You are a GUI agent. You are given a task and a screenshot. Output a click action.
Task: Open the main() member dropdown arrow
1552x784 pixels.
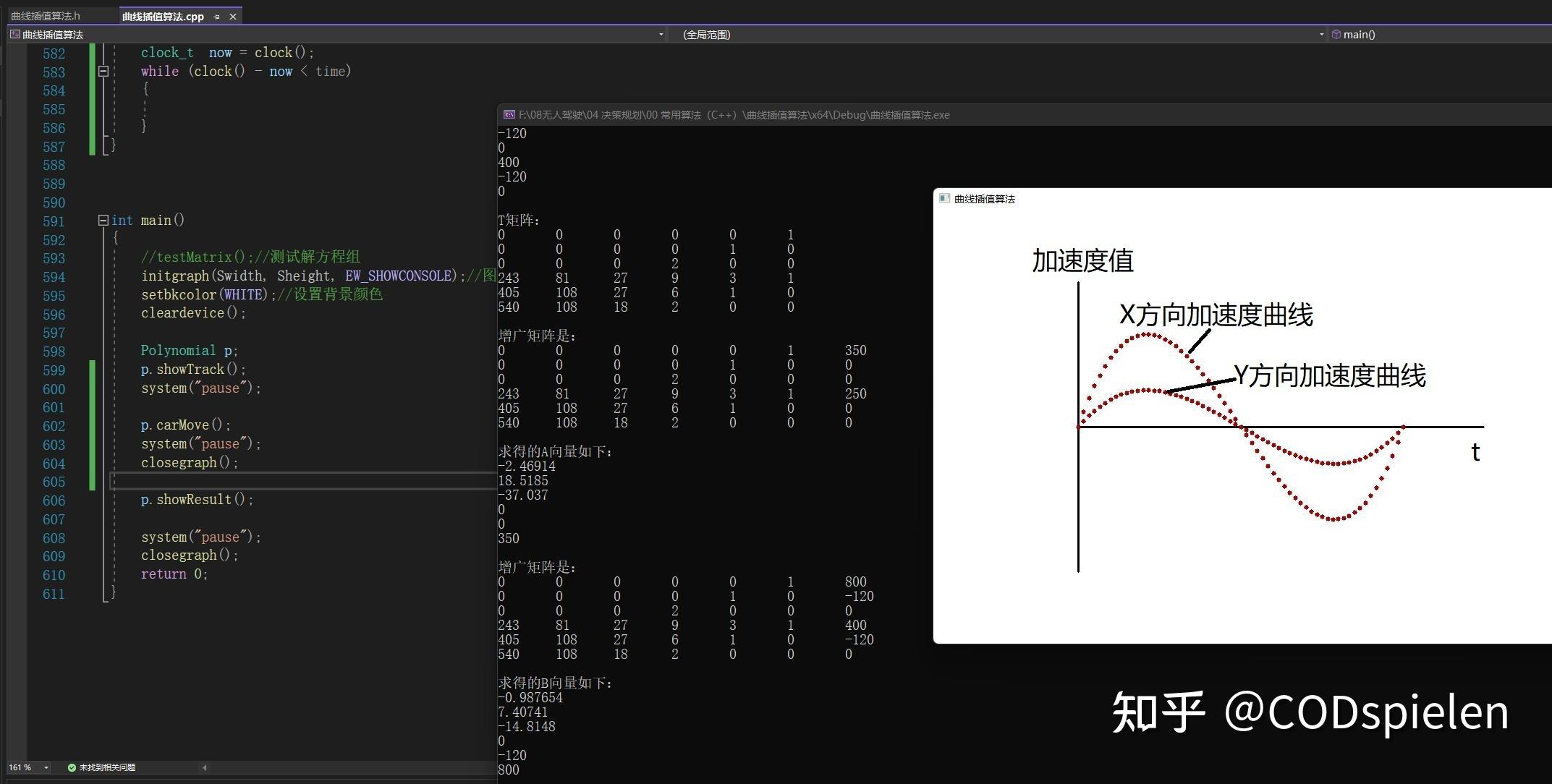tap(1323, 34)
